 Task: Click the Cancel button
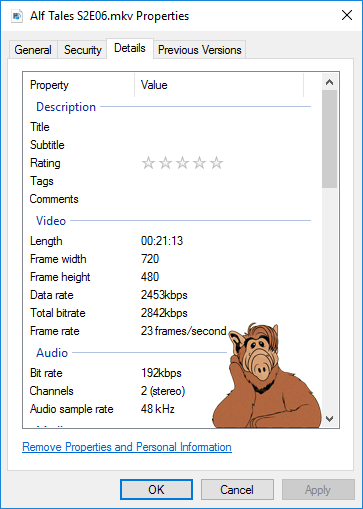point(237,490)
